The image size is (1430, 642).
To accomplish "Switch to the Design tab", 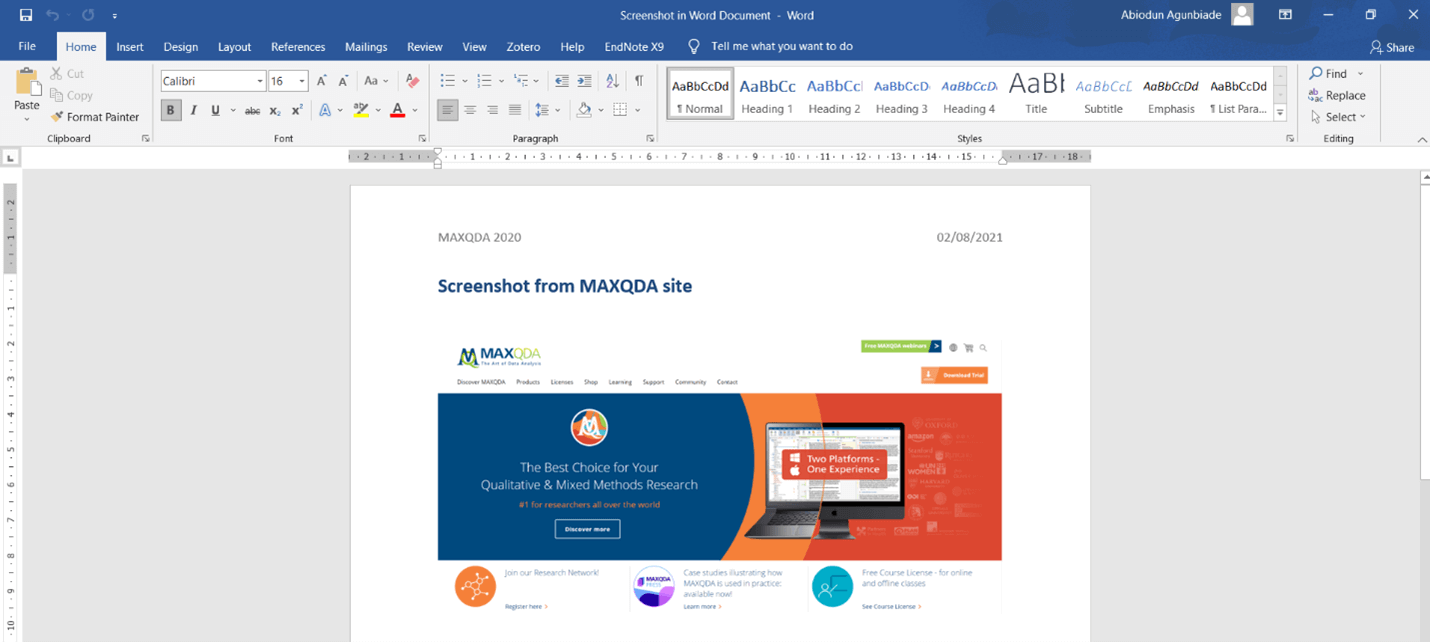I will [181, 47].
